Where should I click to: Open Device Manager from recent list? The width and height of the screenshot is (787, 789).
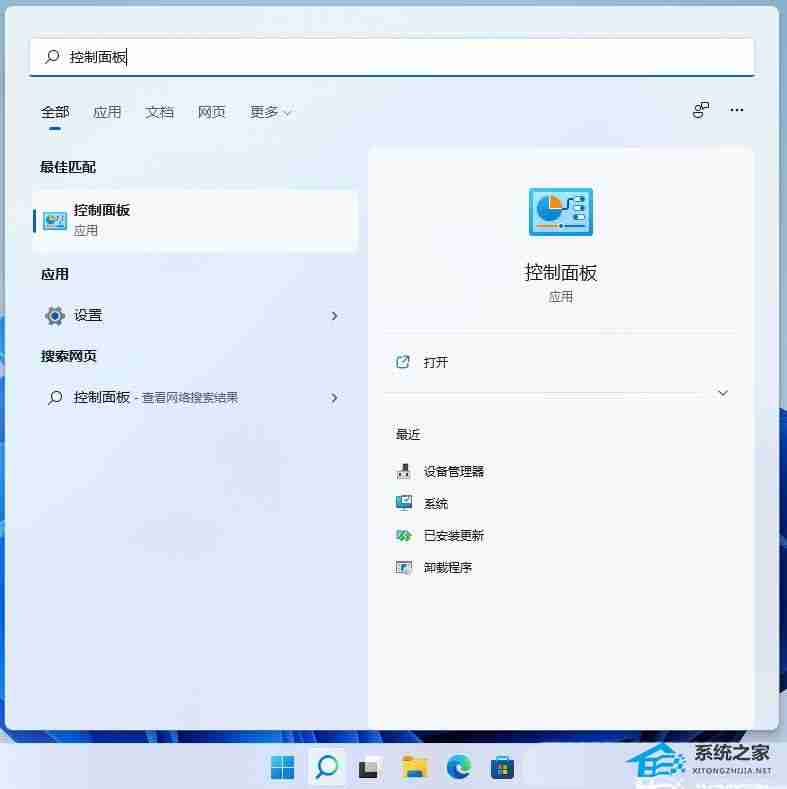pyautogui.click(x=453, y=471)
